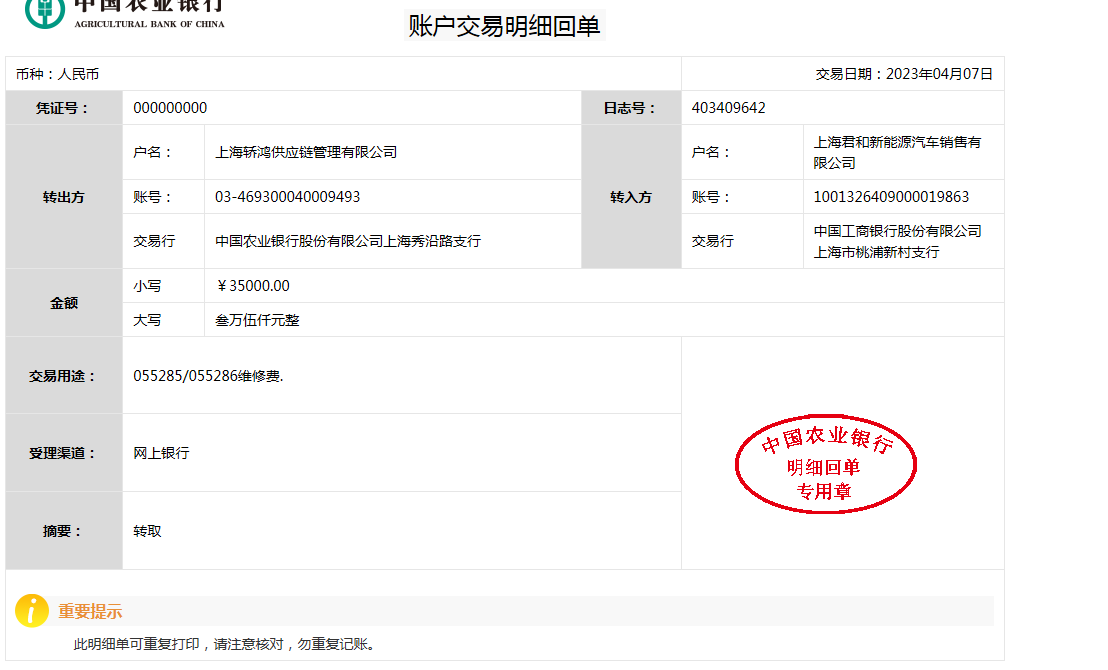Click payee bank 中国工商银行上海市桃浦新村支行
This screenshot has width=1108, height=670.
point(897,241)
